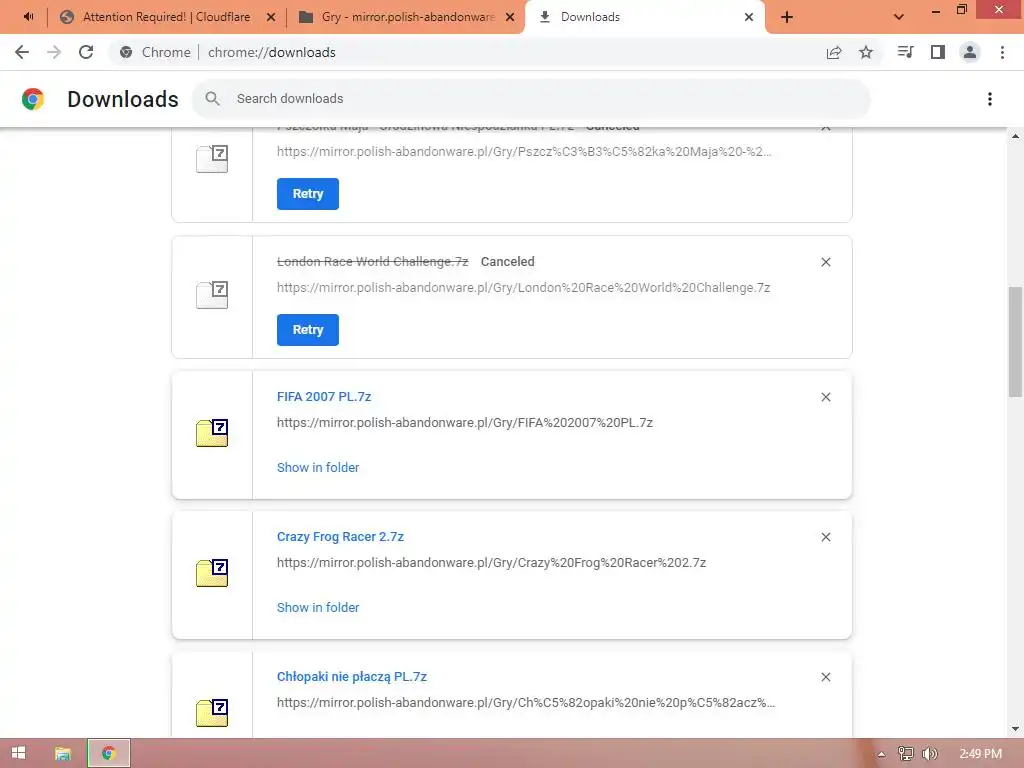Open File Explorer from taskbar

tap(63, 754)
